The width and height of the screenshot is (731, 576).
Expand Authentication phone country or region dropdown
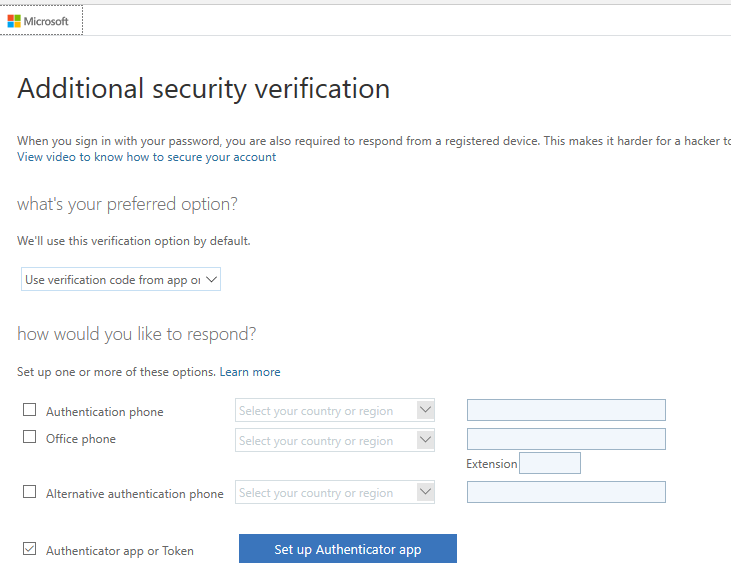tap(335, 410)
